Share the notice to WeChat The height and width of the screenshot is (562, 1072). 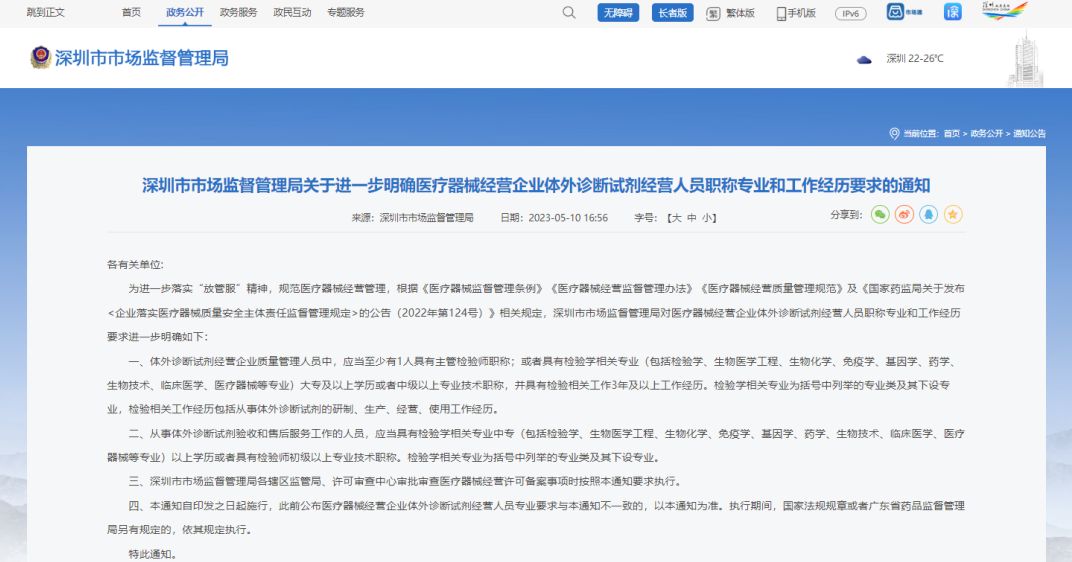[x=880, y=215]
